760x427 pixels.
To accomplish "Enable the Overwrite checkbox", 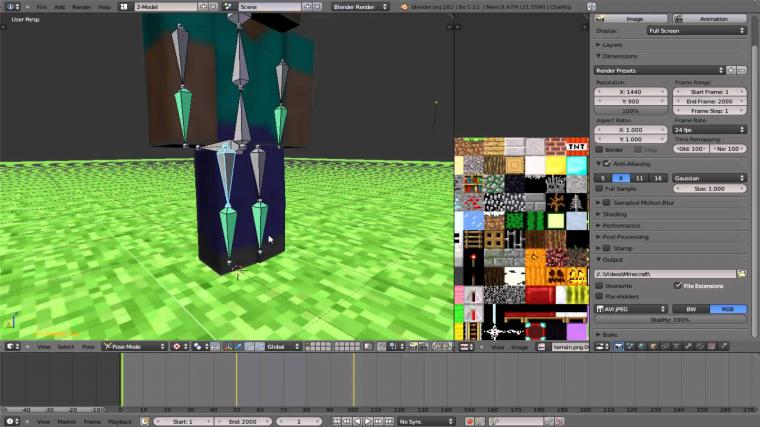I will point(600,286).
